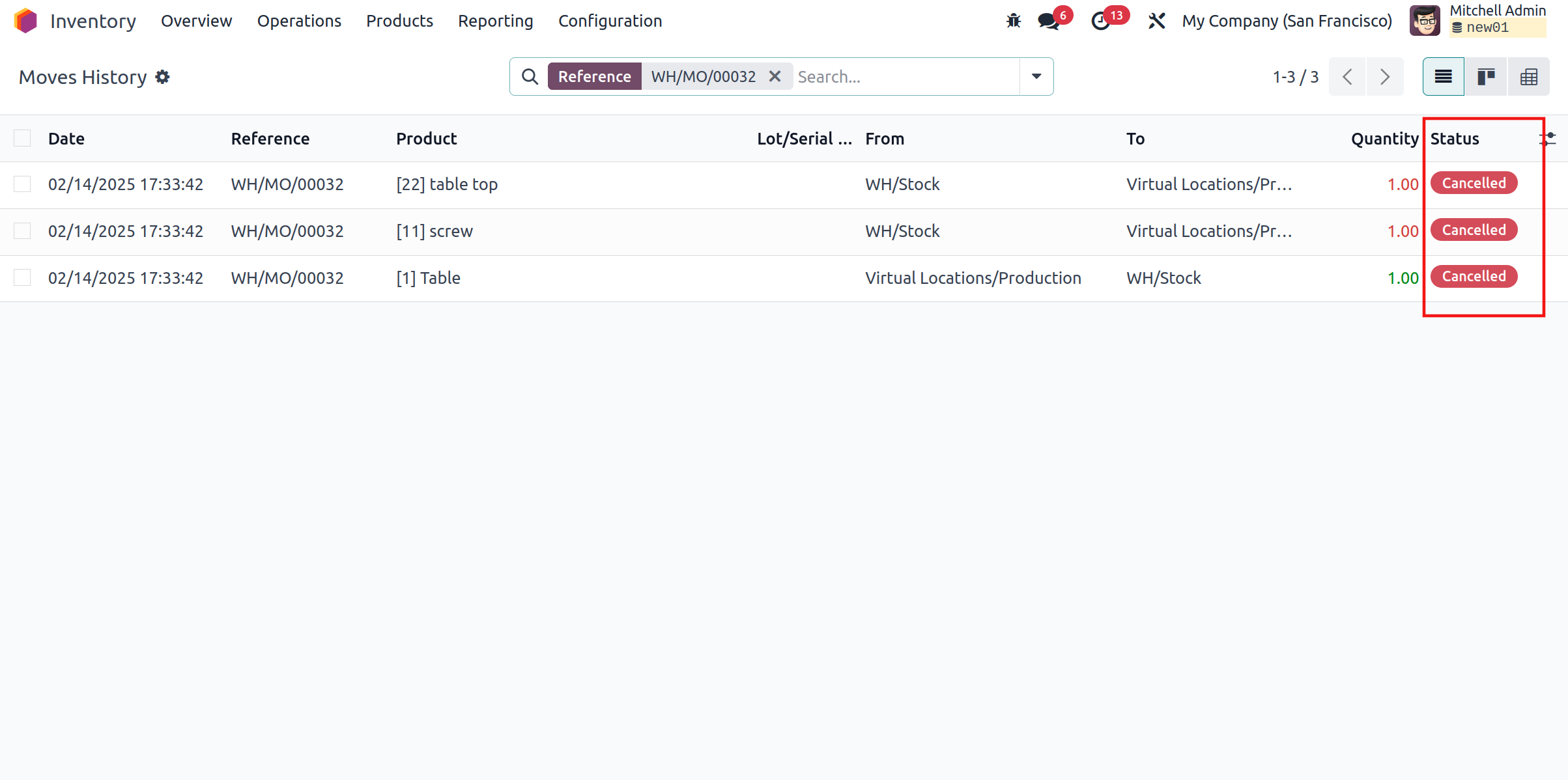The image size is (1568, 780).
Task: Expand the search options dropdown arrow
Action: (1036, 76)
